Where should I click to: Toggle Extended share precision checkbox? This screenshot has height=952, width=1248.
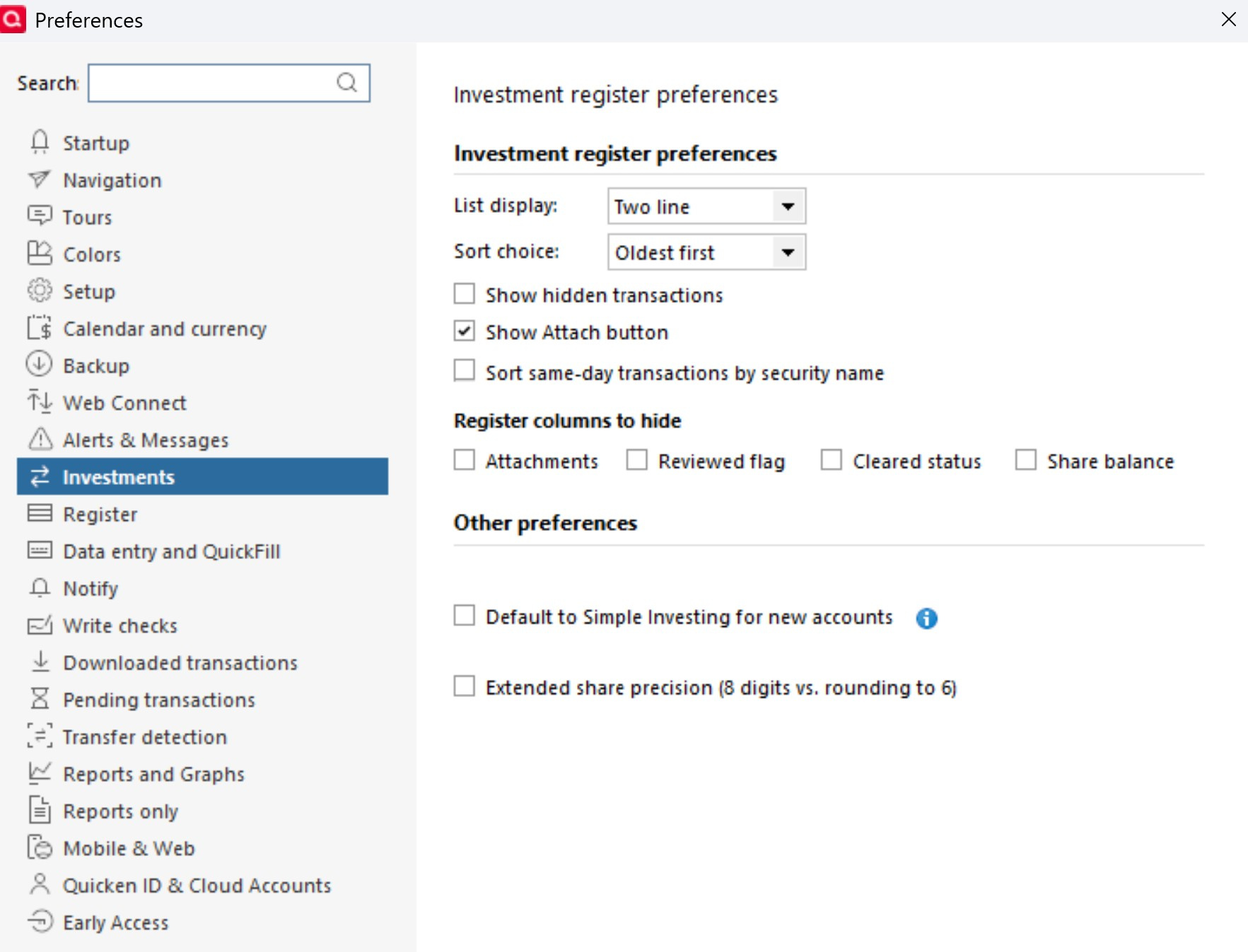click(465, 687)
